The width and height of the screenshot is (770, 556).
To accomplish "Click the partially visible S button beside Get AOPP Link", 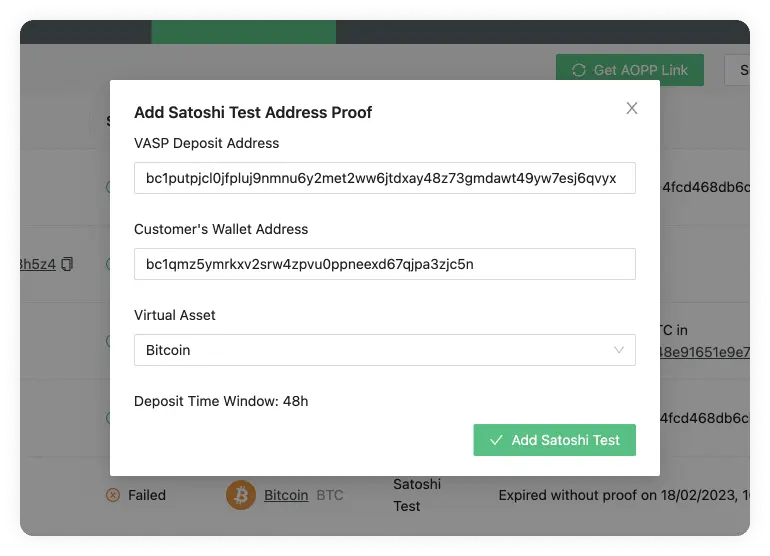I will [738, 70].
